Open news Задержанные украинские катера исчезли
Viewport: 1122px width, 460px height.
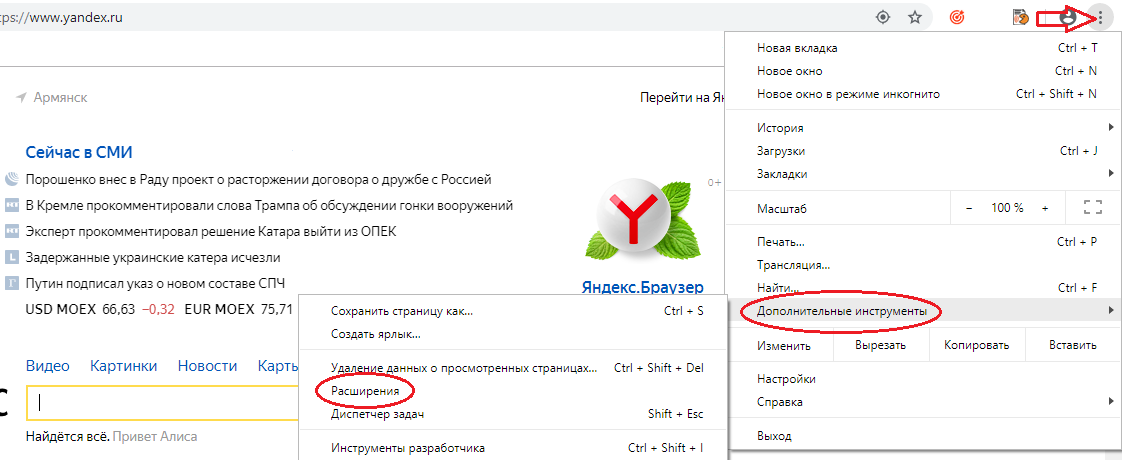153,258
